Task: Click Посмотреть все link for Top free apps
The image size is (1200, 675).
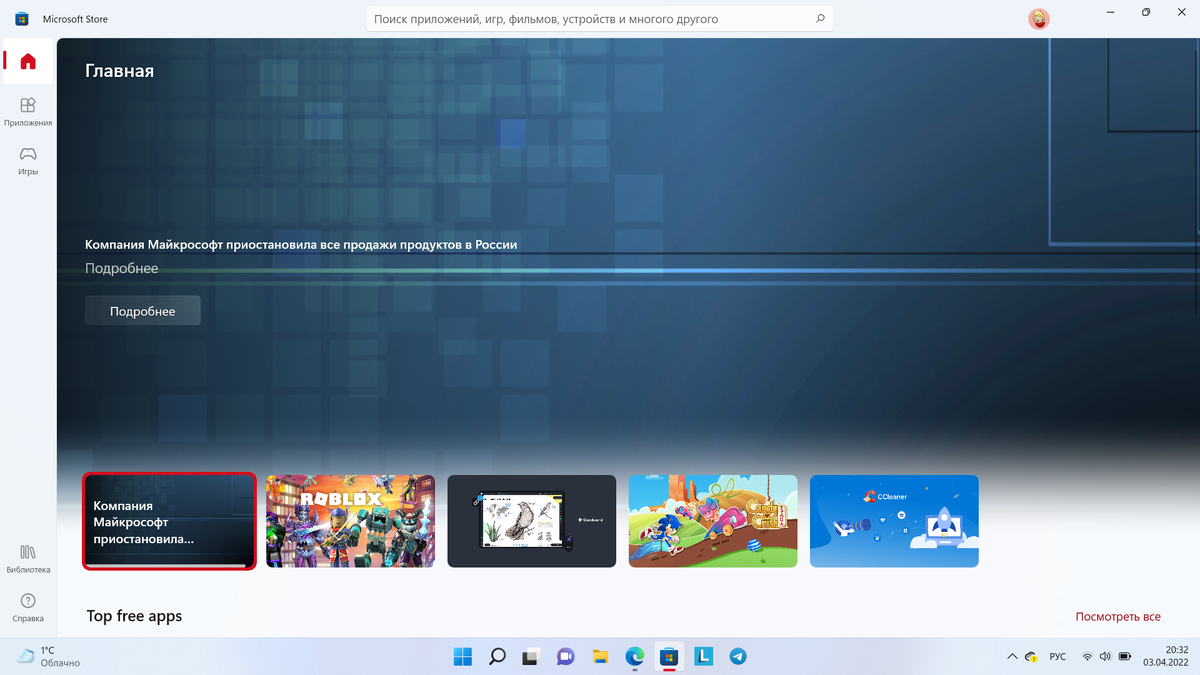Action: (x=1118, y=617)
